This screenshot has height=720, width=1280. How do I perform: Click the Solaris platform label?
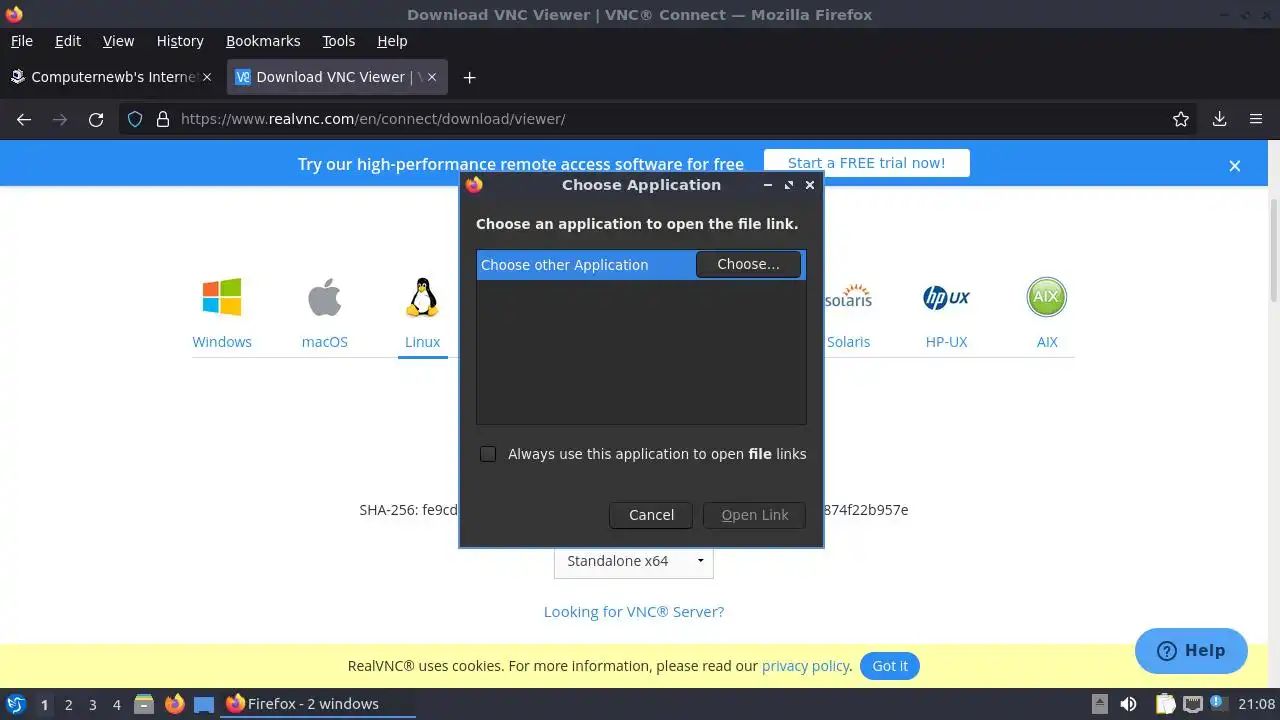(849, 342)
